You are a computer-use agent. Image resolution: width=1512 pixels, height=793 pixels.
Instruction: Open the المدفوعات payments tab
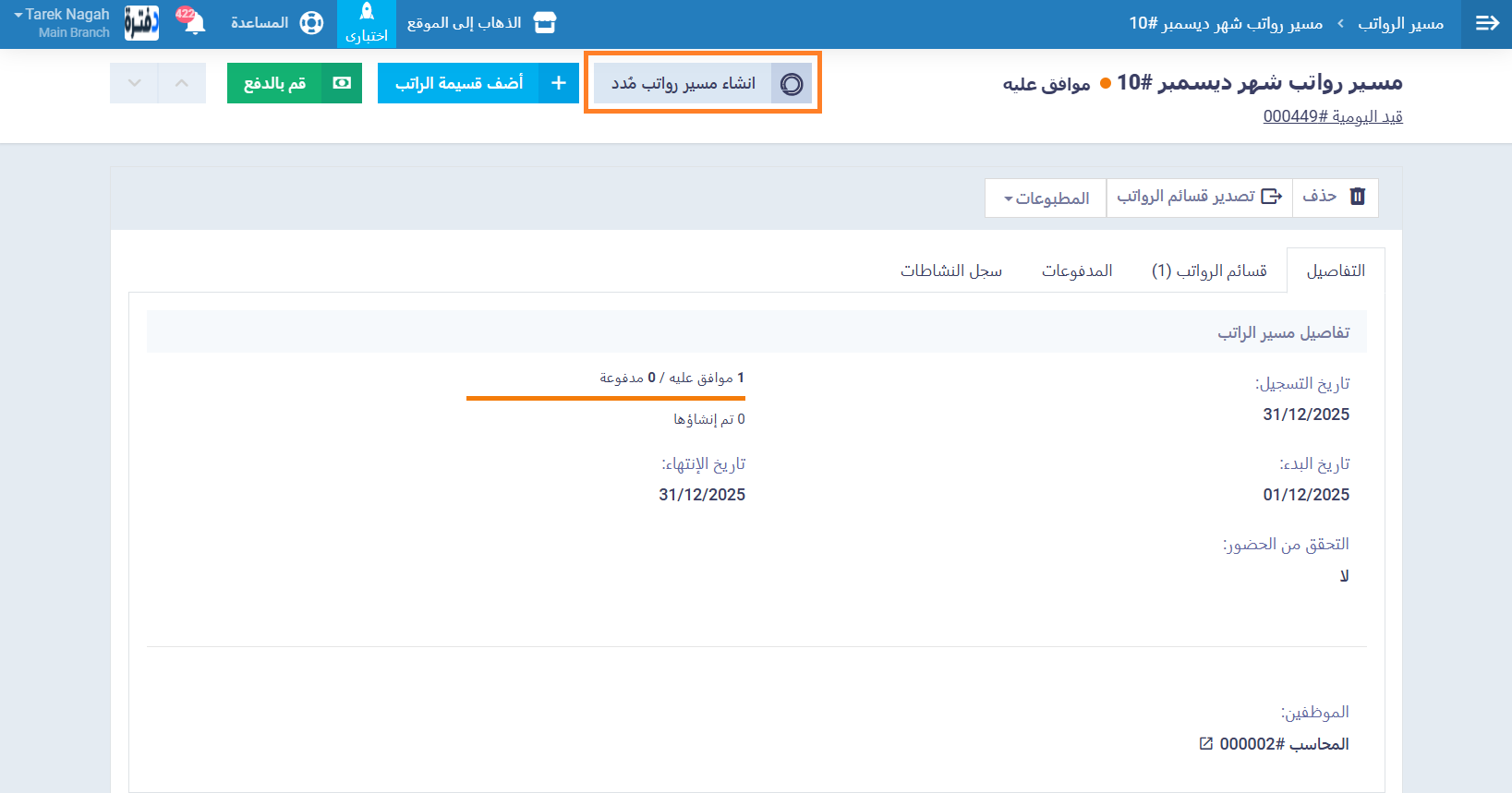pos(1077,270)
